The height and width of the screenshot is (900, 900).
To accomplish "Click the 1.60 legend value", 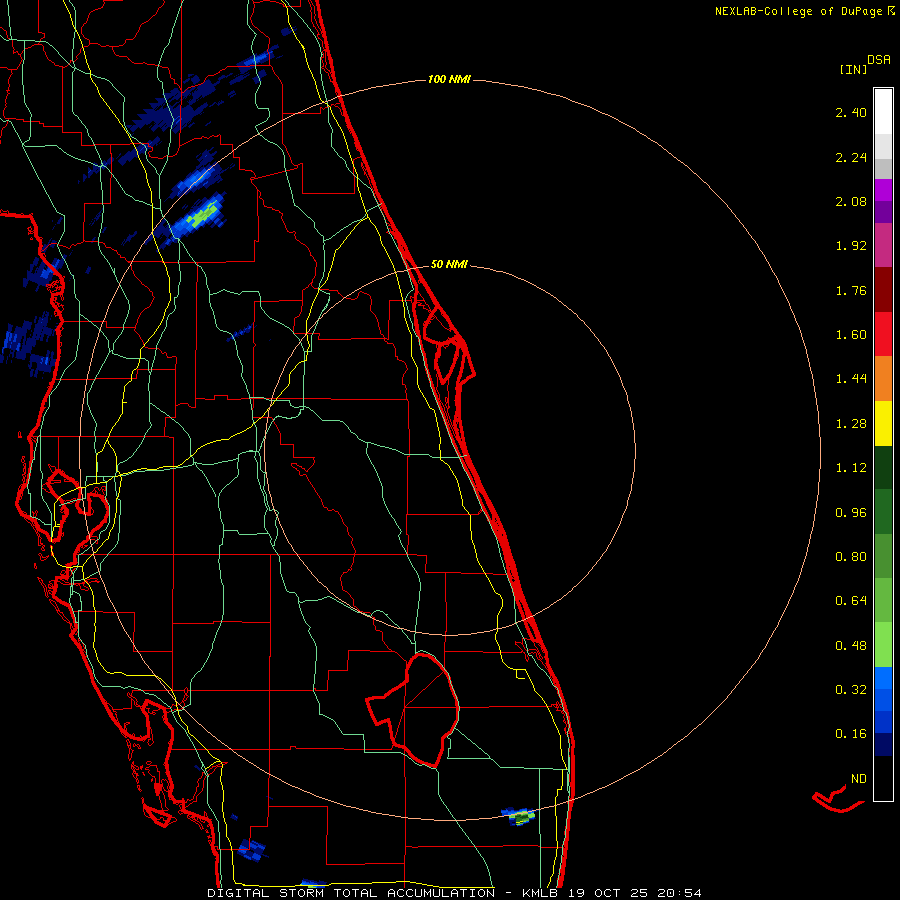I will (851, 335).
